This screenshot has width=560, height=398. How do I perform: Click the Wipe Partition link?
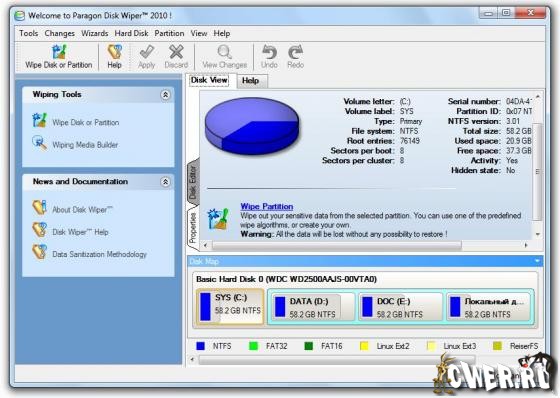coord(267,206)
